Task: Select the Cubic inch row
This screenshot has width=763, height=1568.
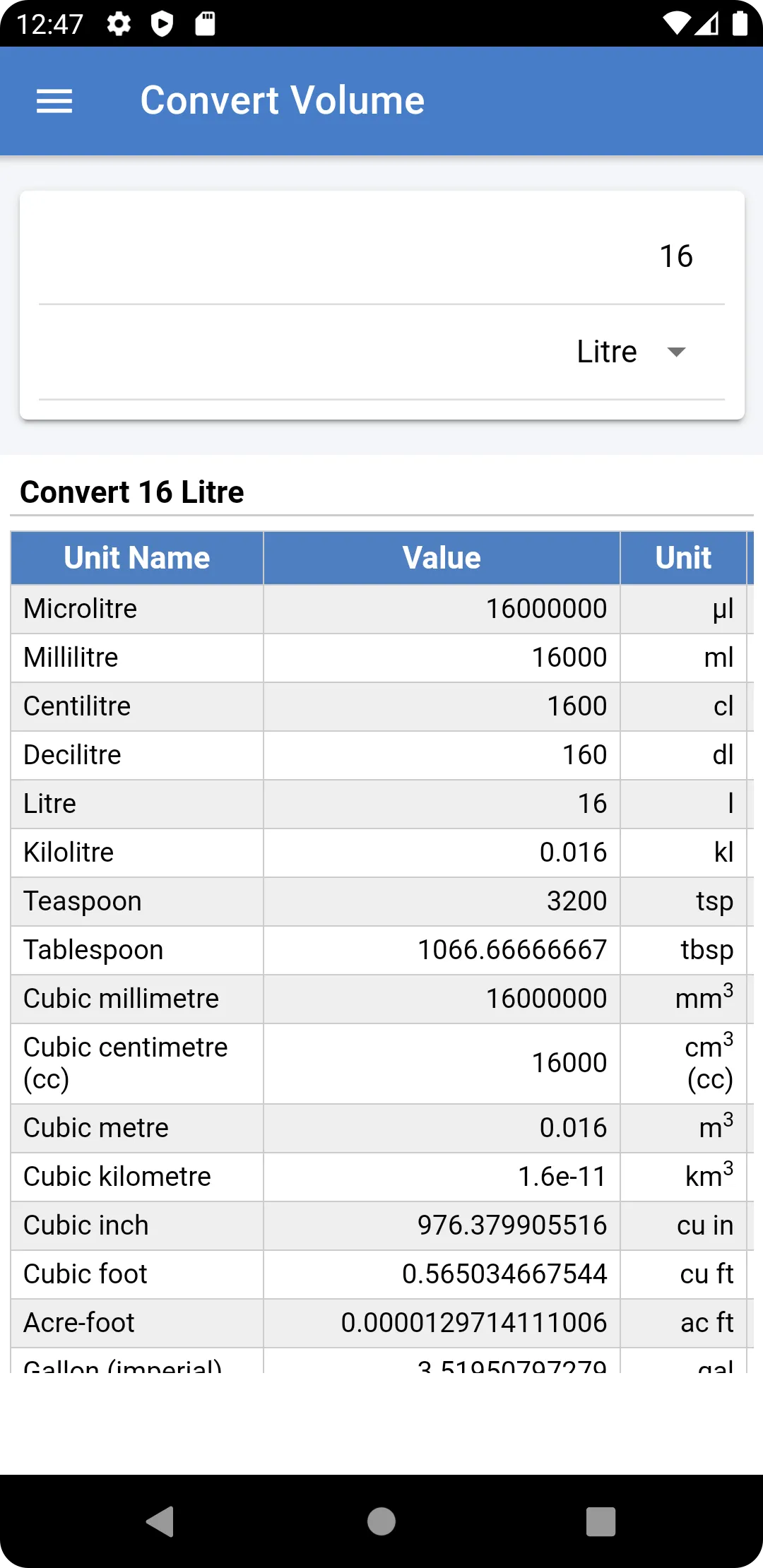Action: (381, 1225)
